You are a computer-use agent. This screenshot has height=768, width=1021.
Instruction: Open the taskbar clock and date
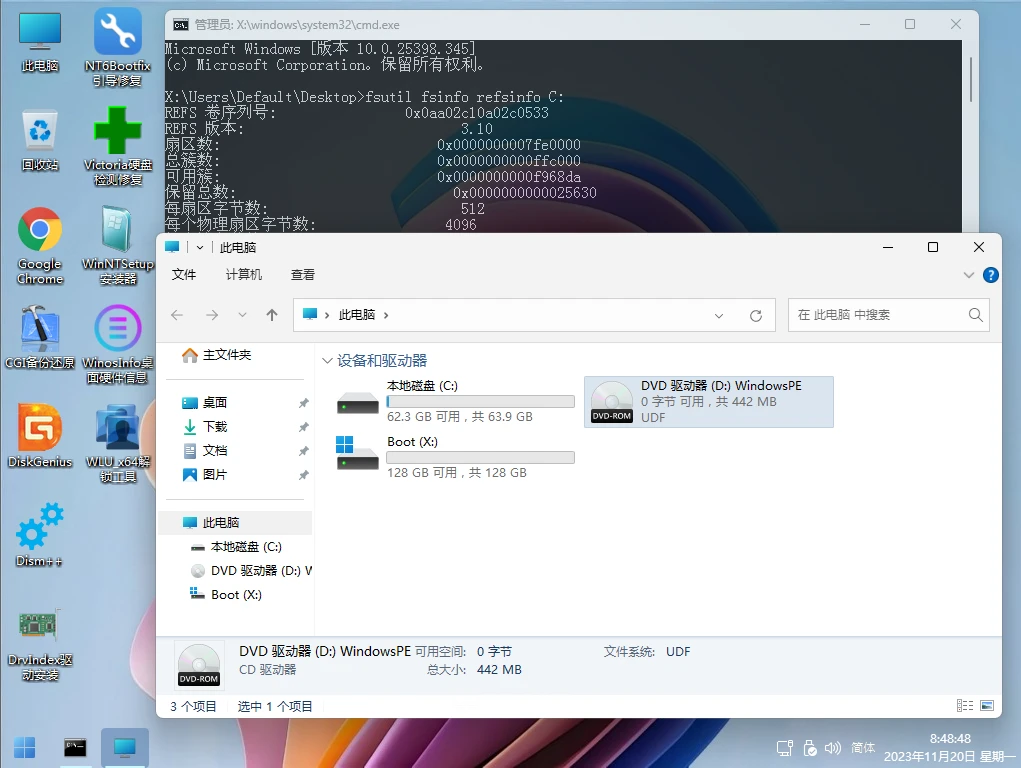(949, 747)
